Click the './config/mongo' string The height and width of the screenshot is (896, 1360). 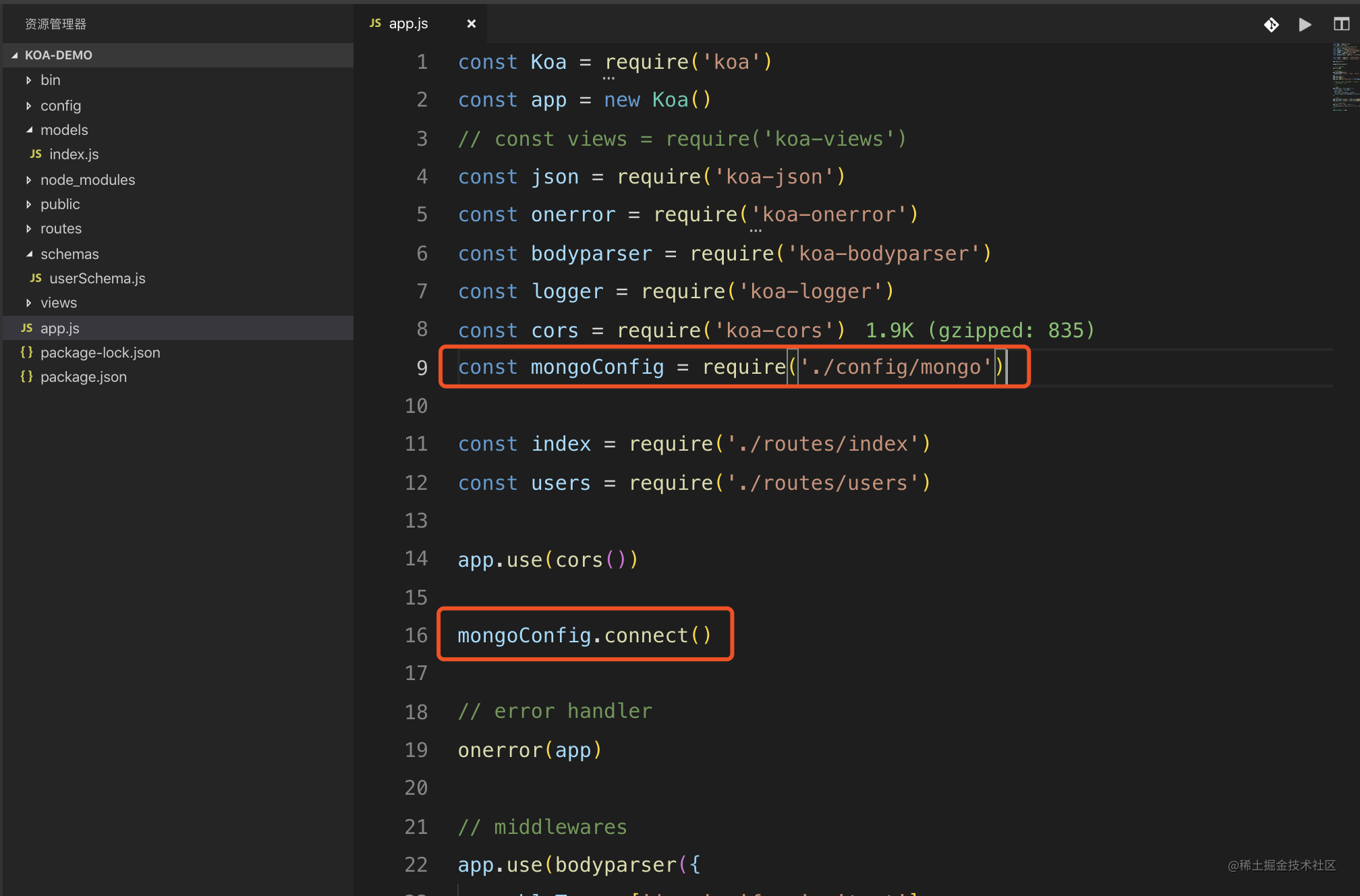[x=896, y=368]
